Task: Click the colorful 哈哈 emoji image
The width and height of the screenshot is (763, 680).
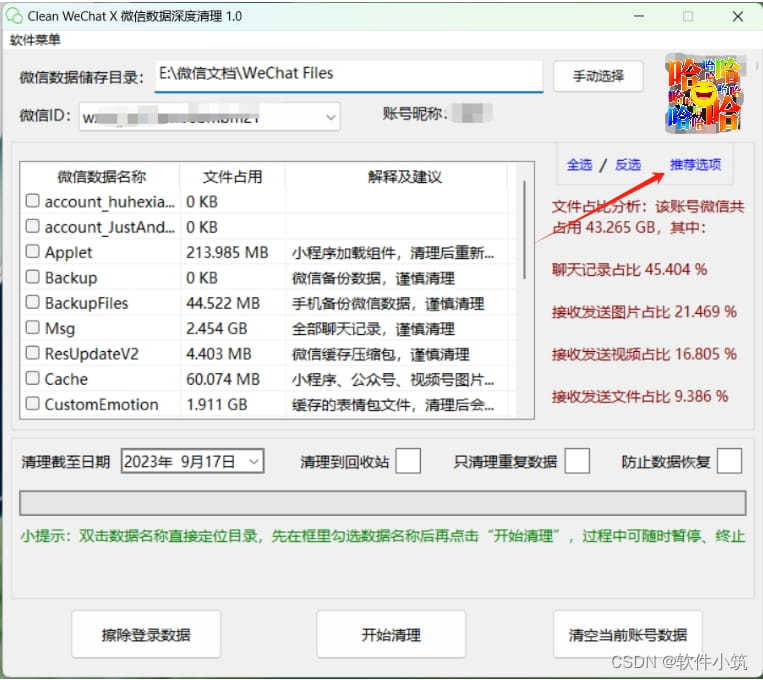Action: (x=704, y=94)
